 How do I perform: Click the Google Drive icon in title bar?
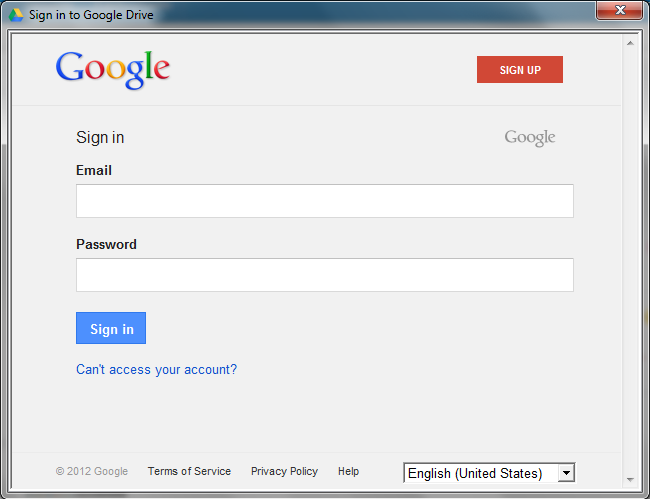16,15
